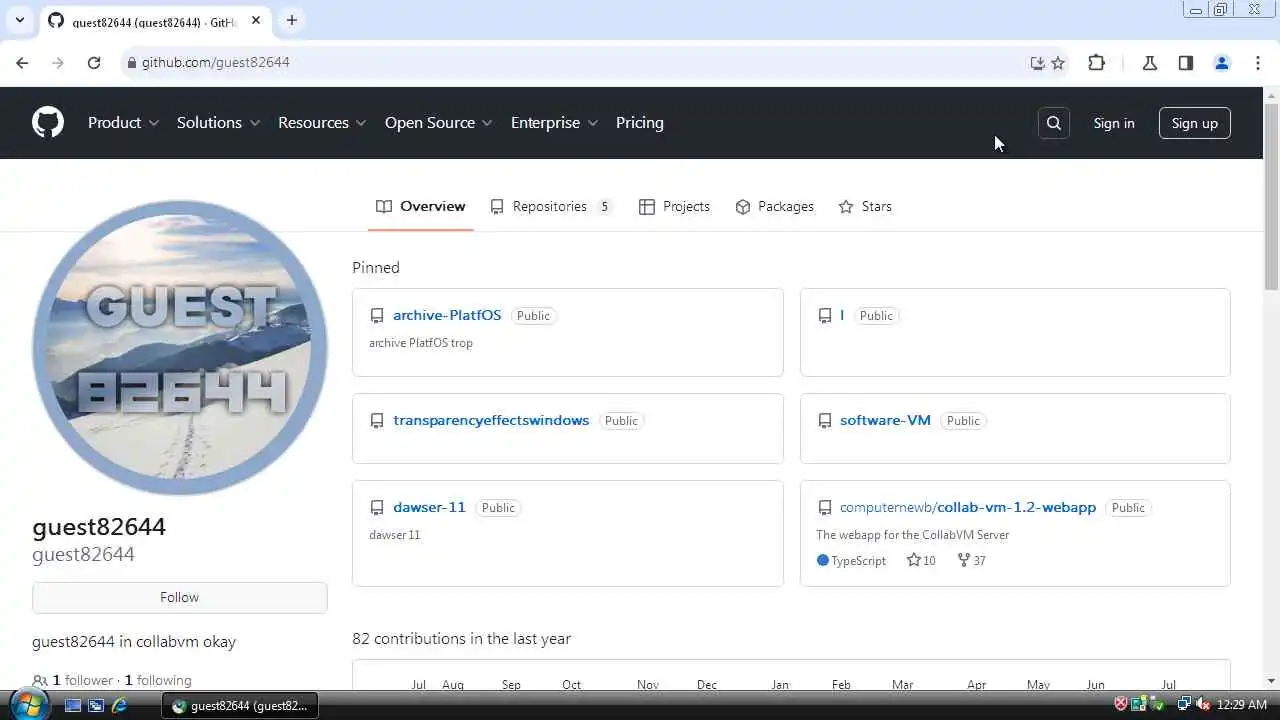The image size is (1280, 720).
Task: Open the software-VM repository
Action: [885, 420]
